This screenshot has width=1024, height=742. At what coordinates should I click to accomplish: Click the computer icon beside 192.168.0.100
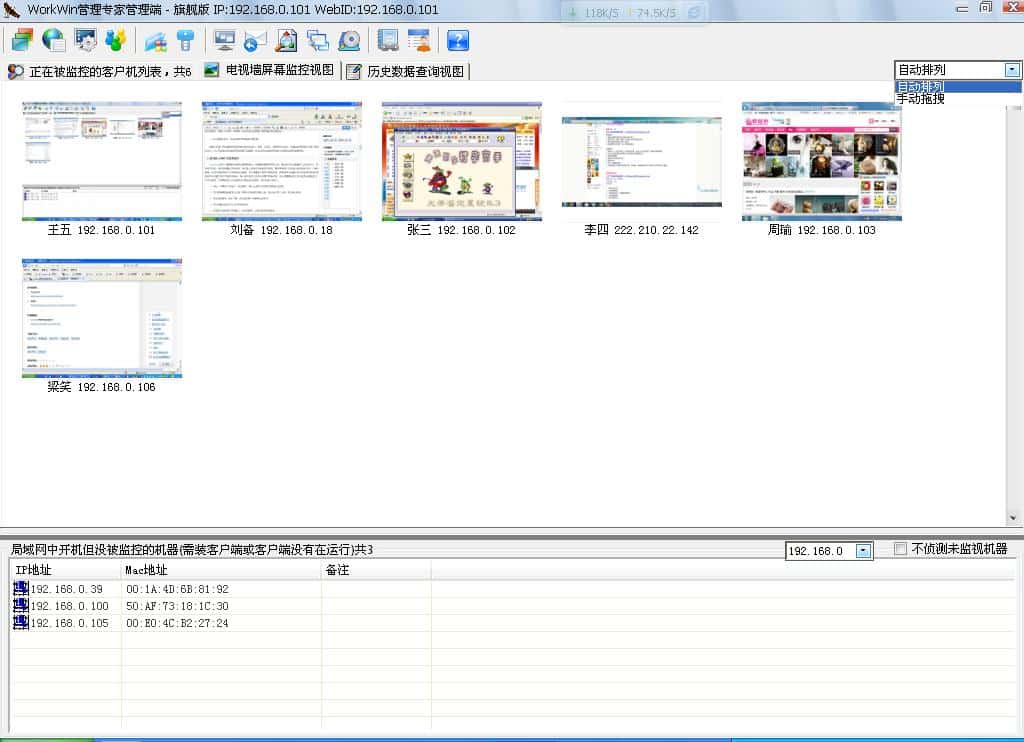tap(21, 605)
